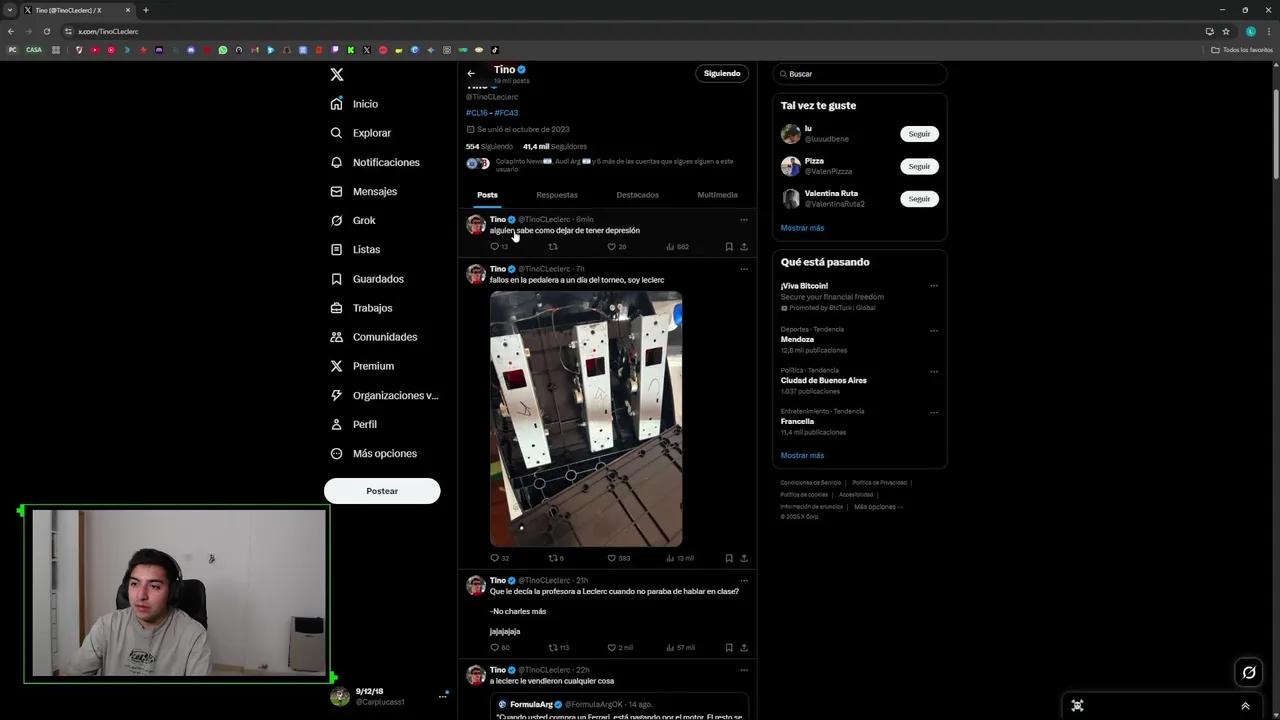This screenshot has width=1280, height=720.
Task: Open Grok from sidebar
Action: point(352,220)
